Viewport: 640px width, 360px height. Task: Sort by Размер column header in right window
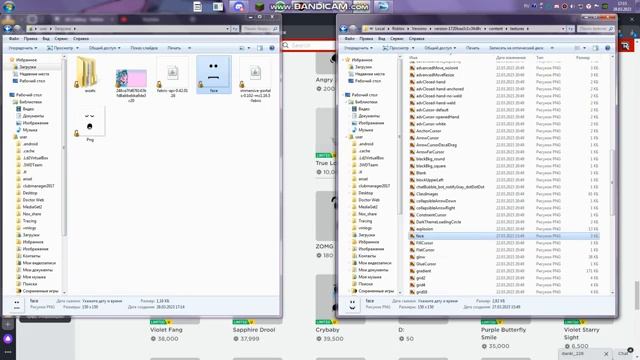coord(582,58)
